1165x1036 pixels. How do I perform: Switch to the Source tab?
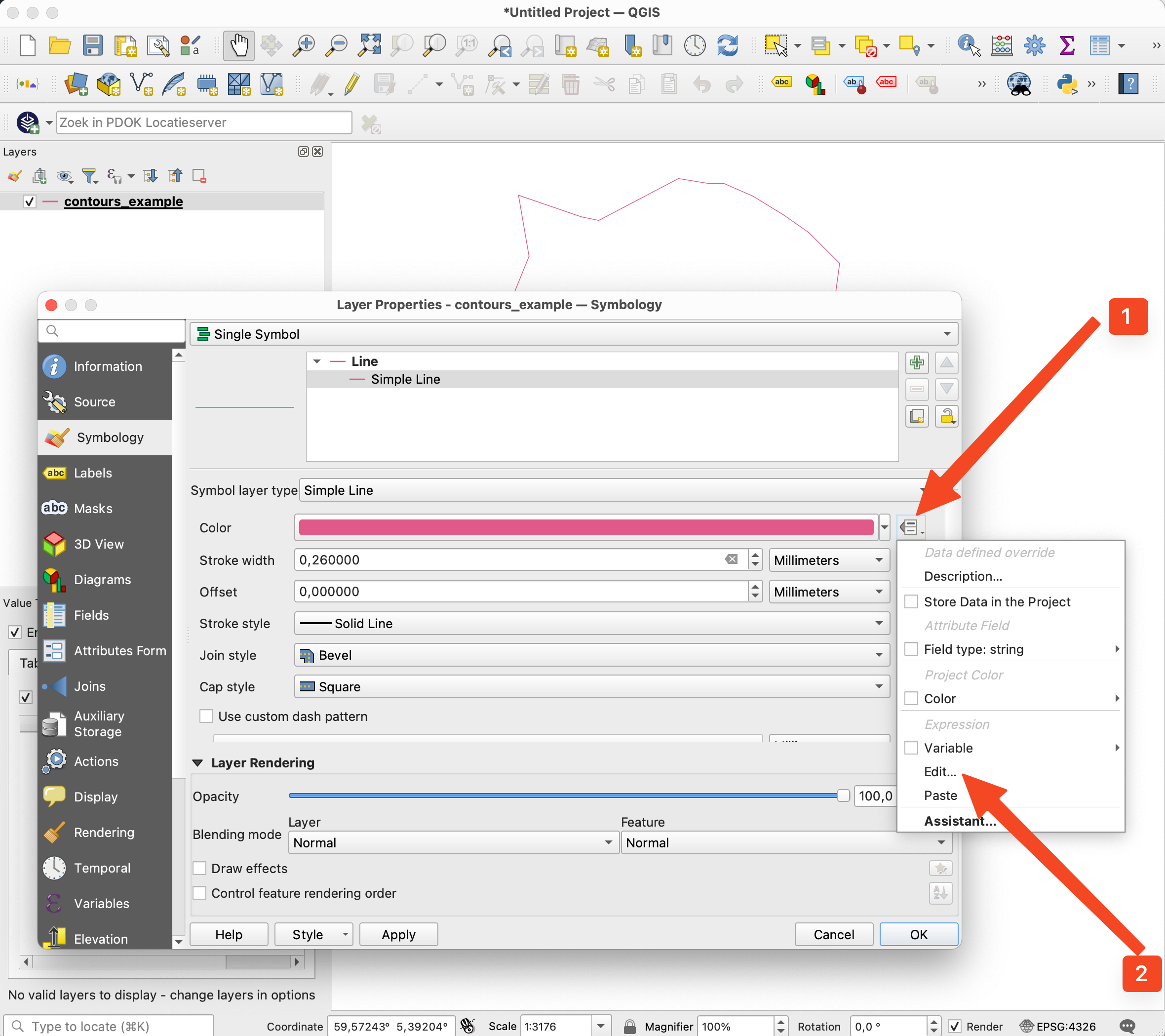pyautogui.click(x=105, y=402)
